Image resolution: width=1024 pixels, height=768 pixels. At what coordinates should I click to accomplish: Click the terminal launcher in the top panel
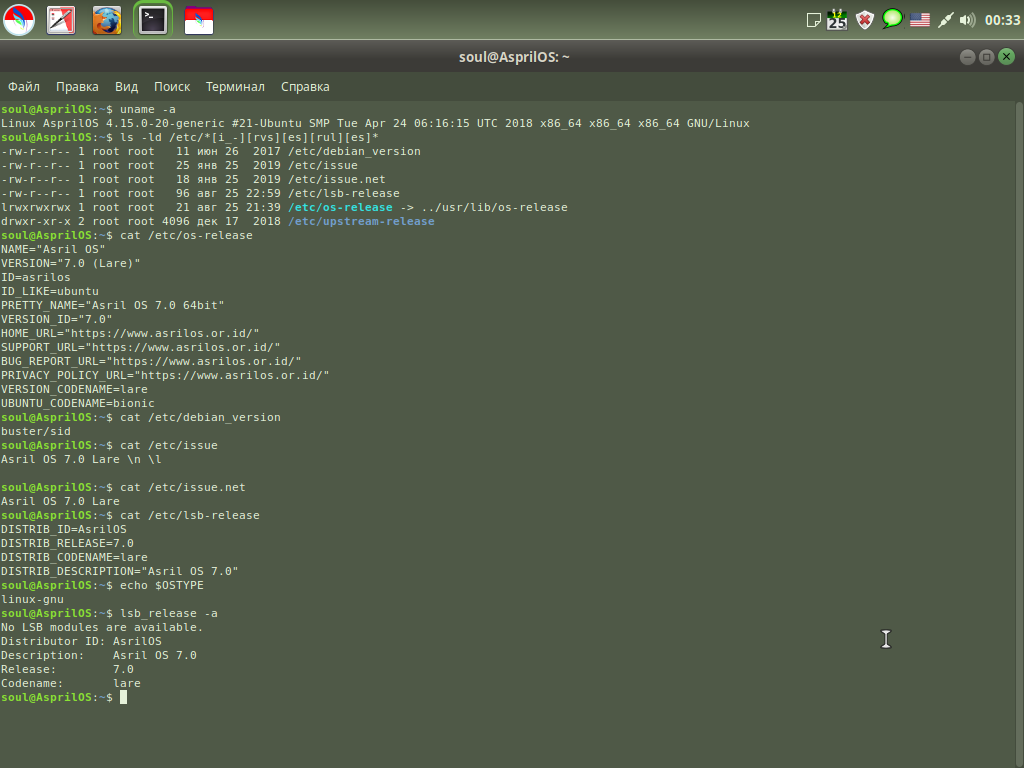tap(153, 20)
